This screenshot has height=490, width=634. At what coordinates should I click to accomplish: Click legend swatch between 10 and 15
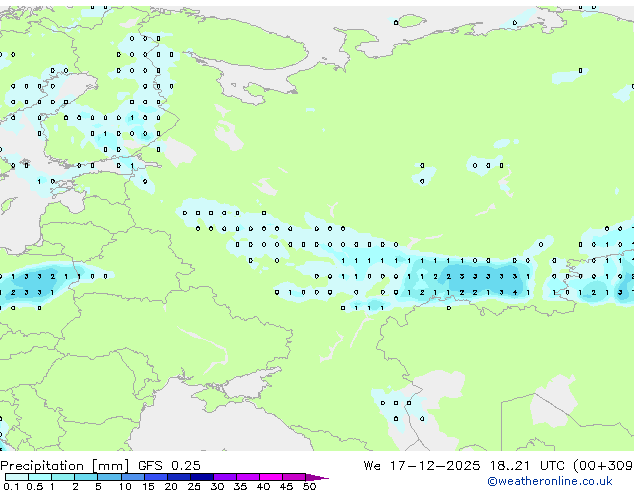[133, 477]
